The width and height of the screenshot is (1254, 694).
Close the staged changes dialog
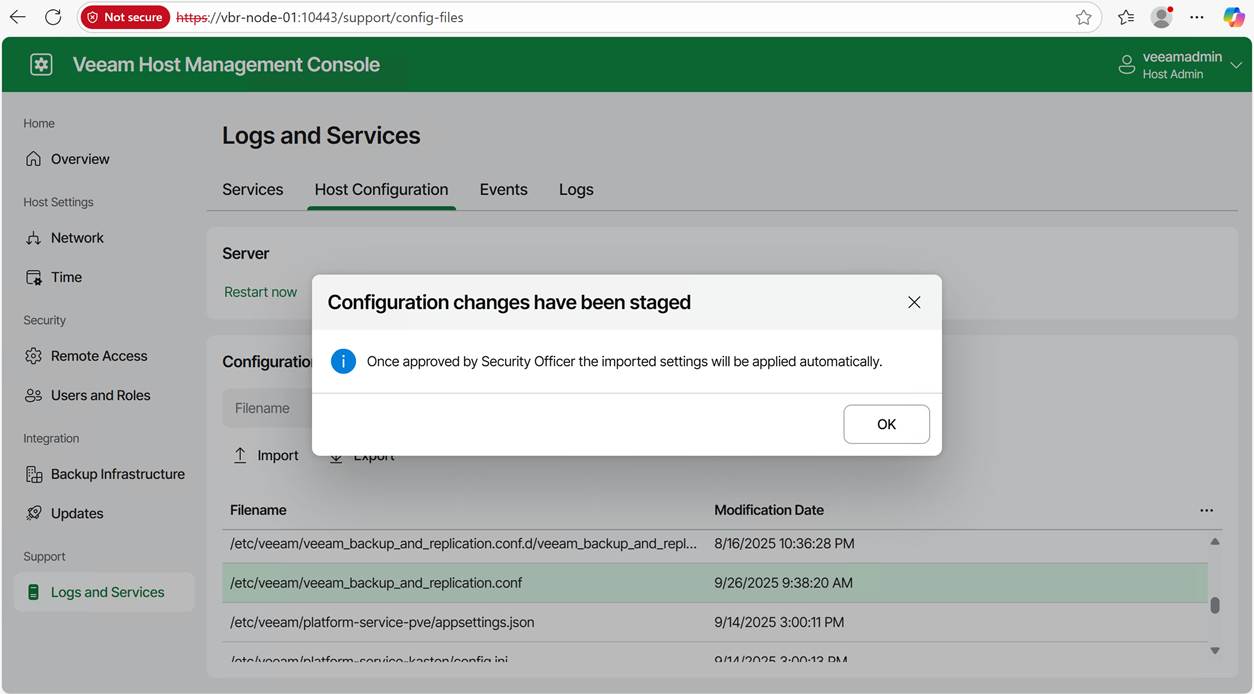click(x=913, y=302)
